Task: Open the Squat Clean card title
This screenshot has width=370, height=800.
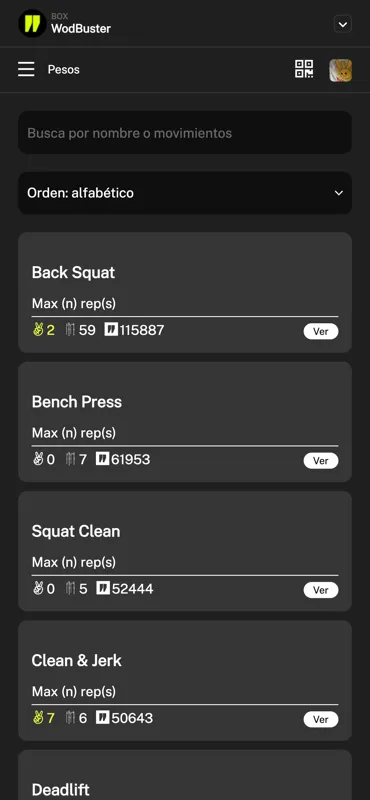Action: (76, 531)
